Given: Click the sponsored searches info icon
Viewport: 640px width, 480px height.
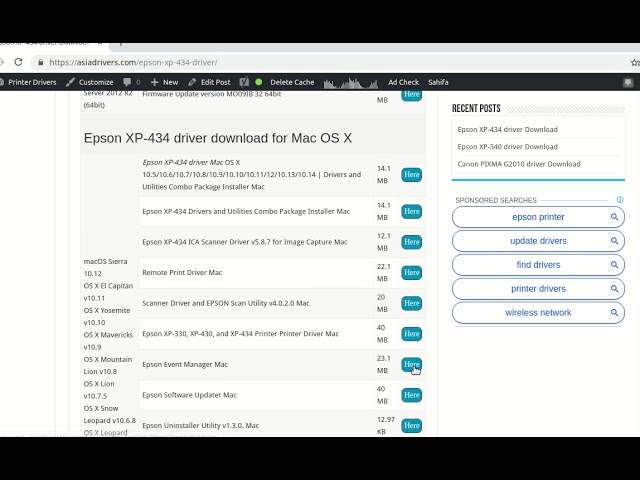Looking at the screenshot, I should click(620, 200).
